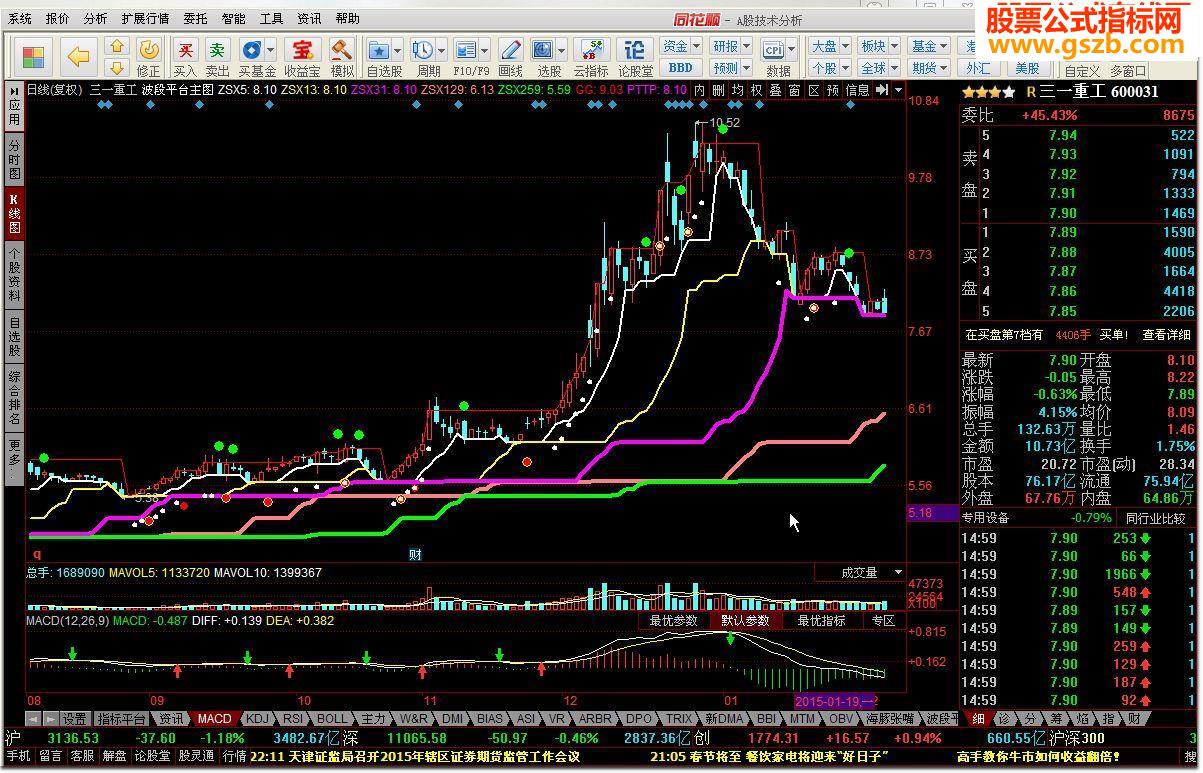This screenshot has width=1203, height=773.
Task: Toggle the 窗 window option
Action: click(x=794, y=89)
